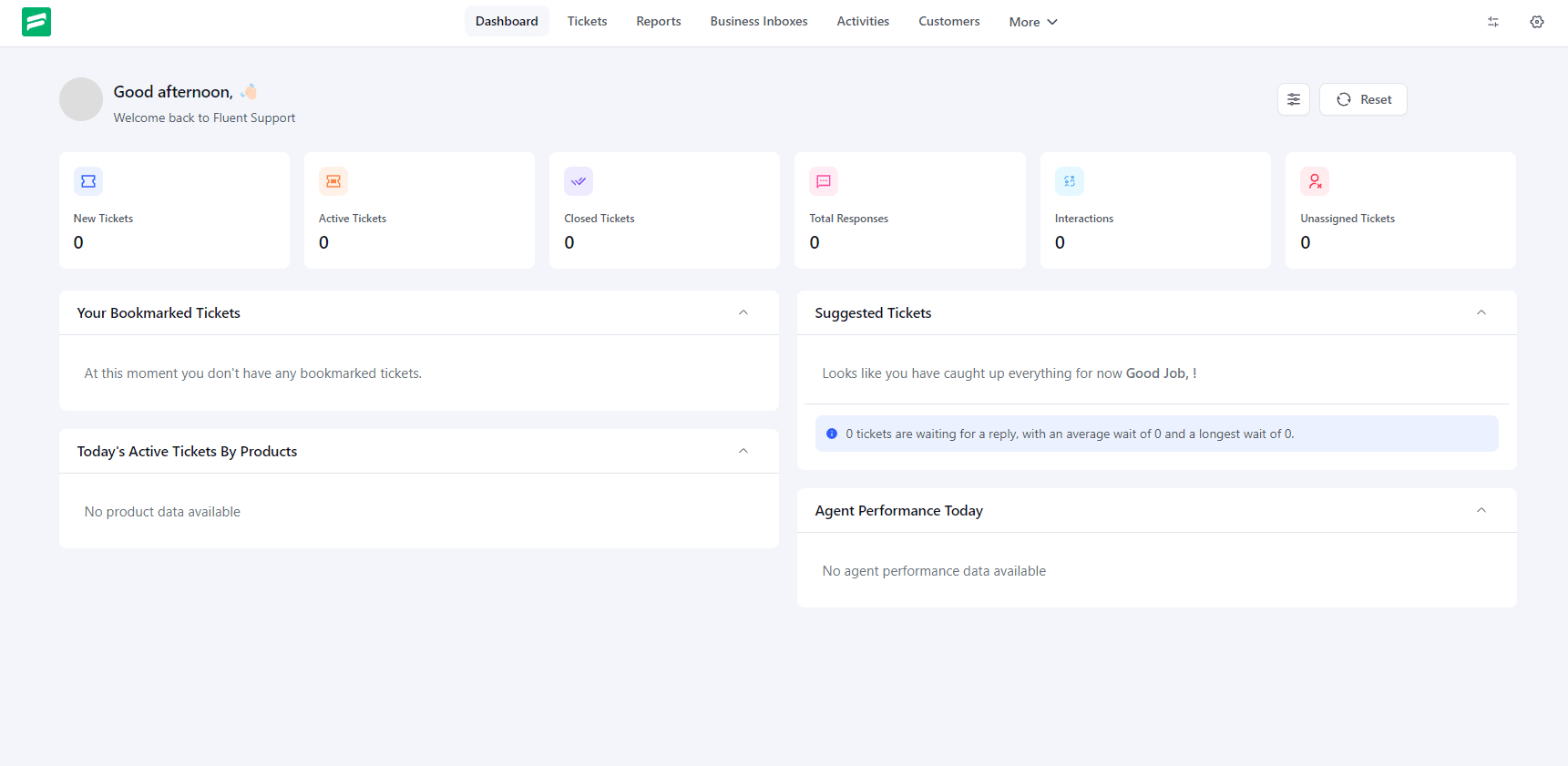Click 'No agent performance data available' text
The image size is (1568, 766).
[934, 571]
